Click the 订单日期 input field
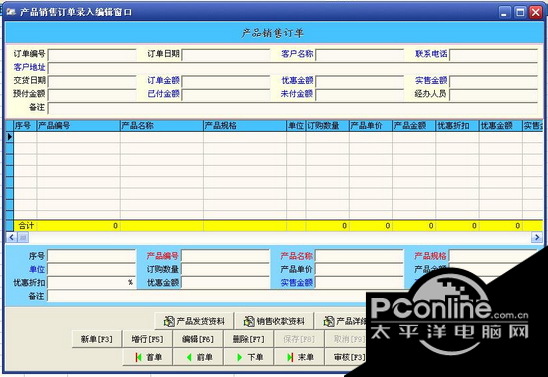 pyautogui.click(x=226, y=55)
